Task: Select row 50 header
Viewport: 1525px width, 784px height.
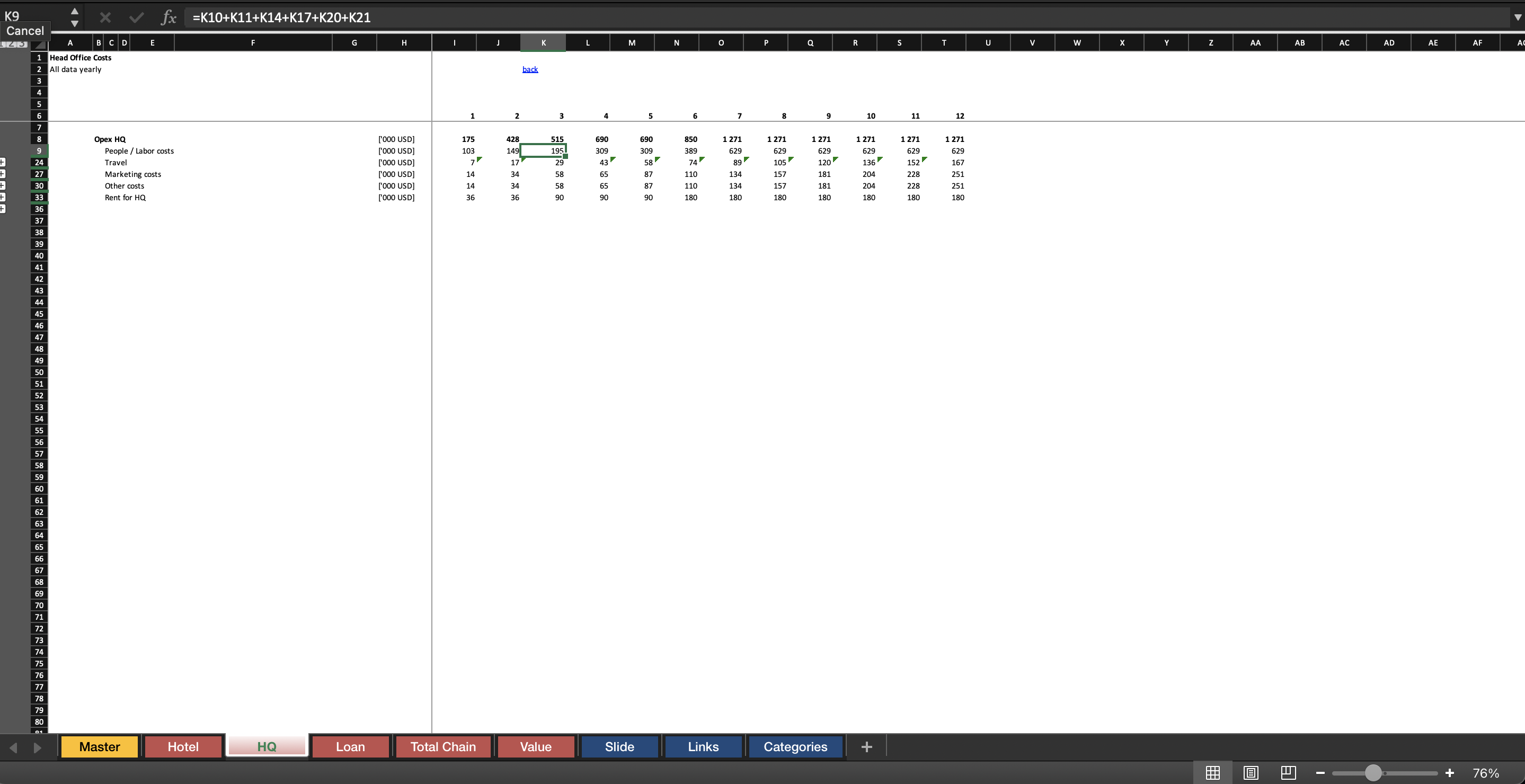Action: [39, 372]
